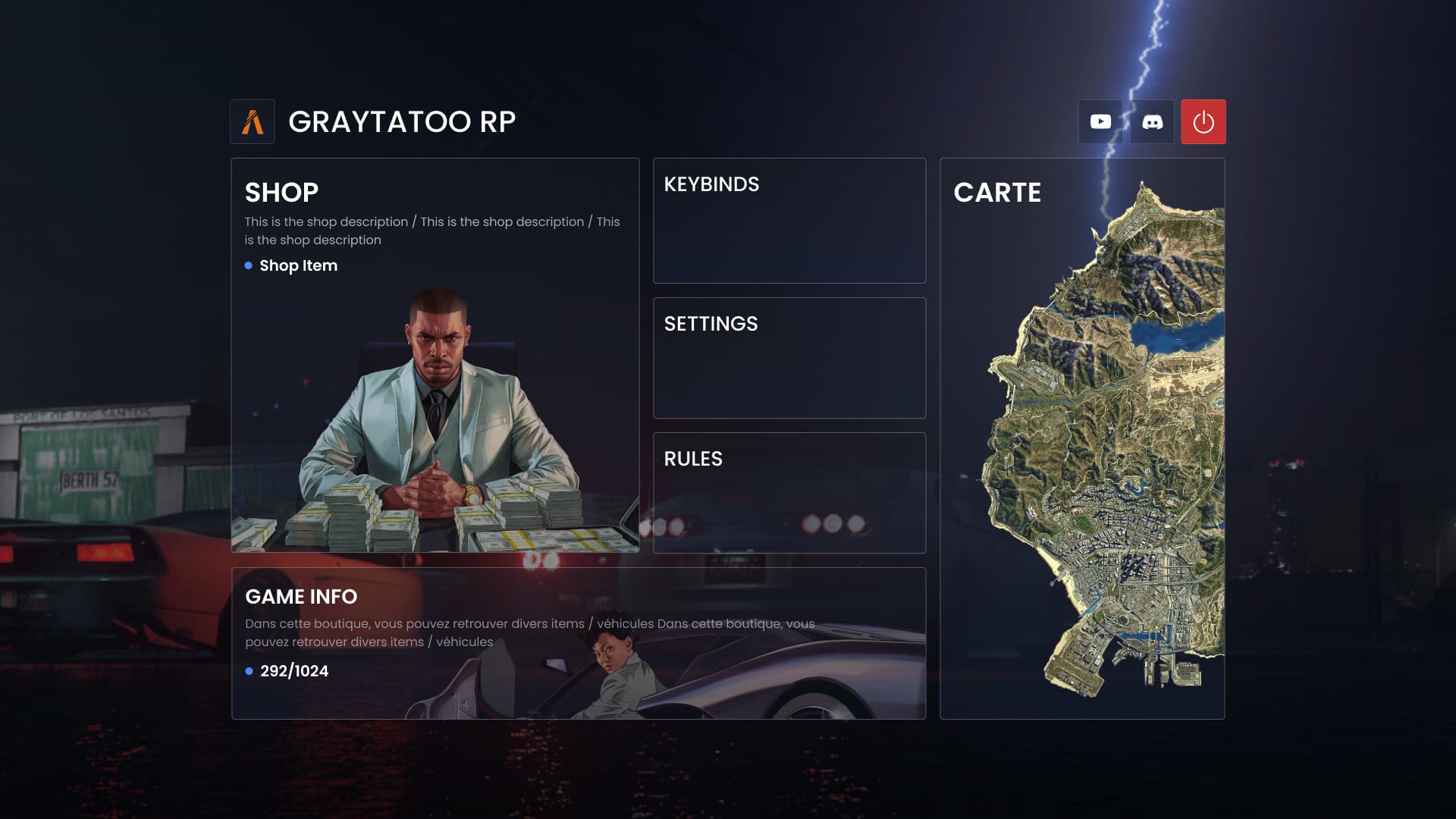1456x819 pixels.
Task: Click the GRAYTATOO RP server title
Action: point(402,121)
